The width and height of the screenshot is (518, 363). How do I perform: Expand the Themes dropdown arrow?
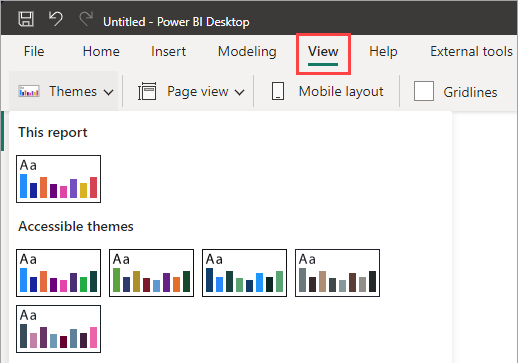pos(109,92)
